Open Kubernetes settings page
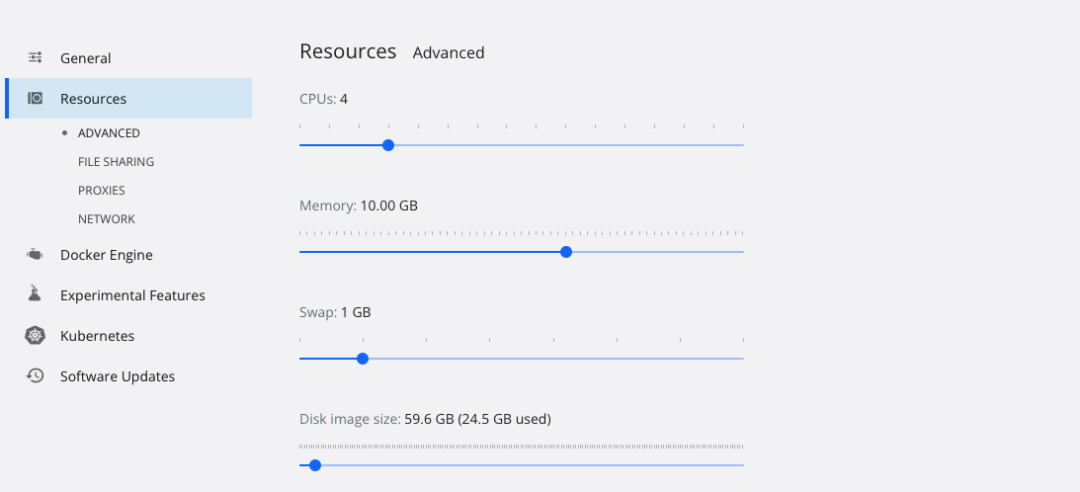 click(x=97, y=336)
